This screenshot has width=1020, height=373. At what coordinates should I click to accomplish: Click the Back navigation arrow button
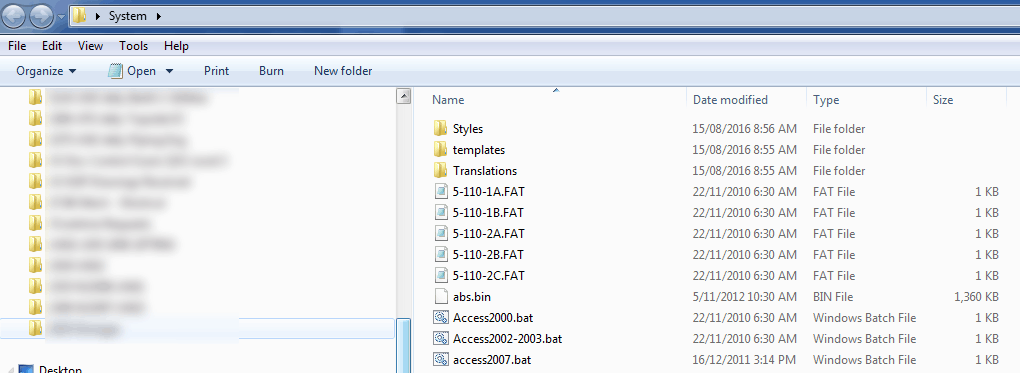point(14,16)
